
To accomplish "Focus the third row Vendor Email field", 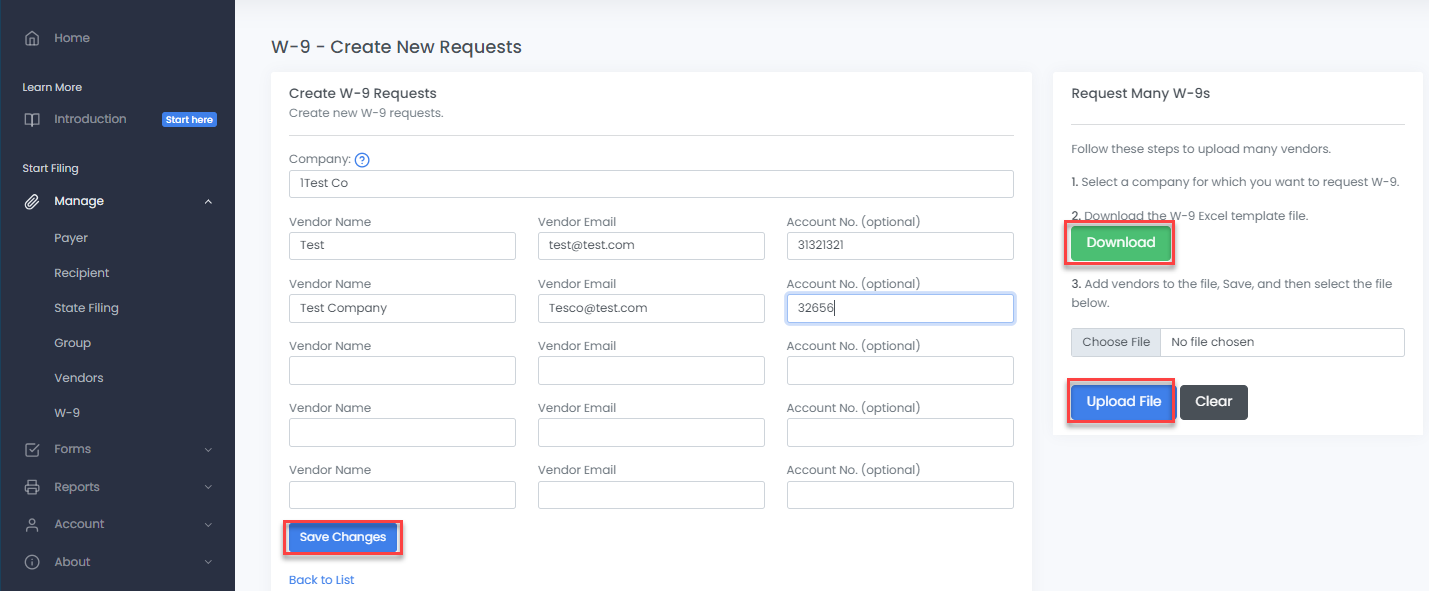I will point(651,371).
